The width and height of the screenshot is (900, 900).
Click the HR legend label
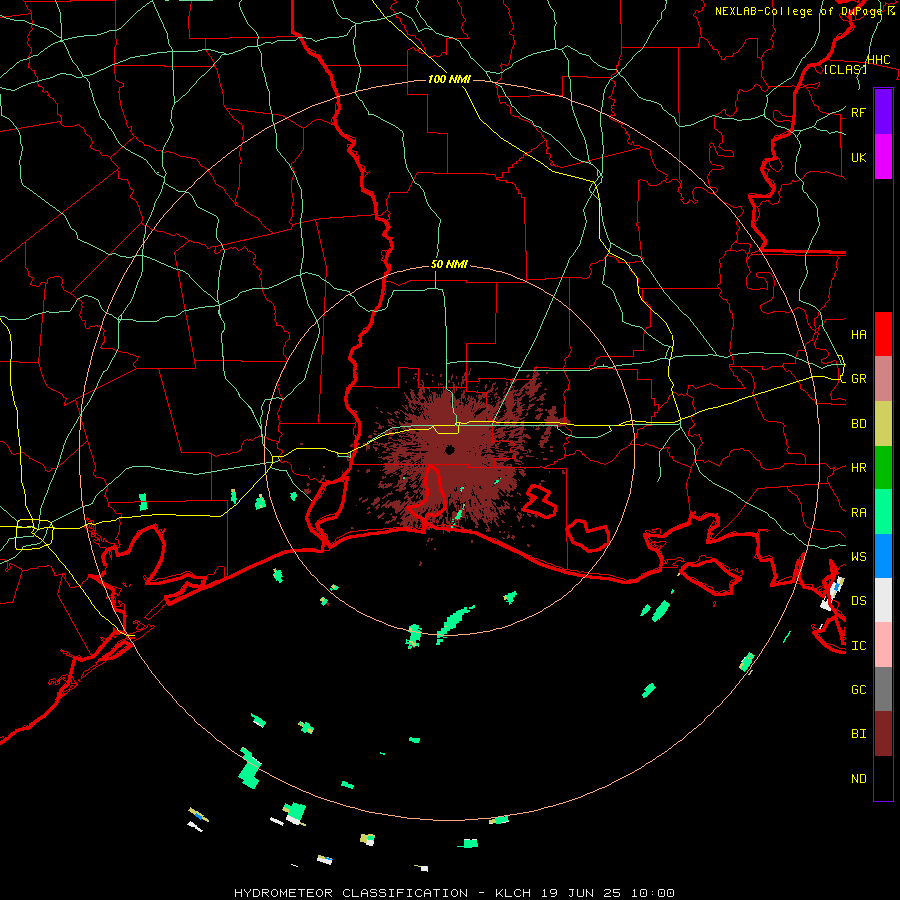pyautogui.click(x=858, y=468)
